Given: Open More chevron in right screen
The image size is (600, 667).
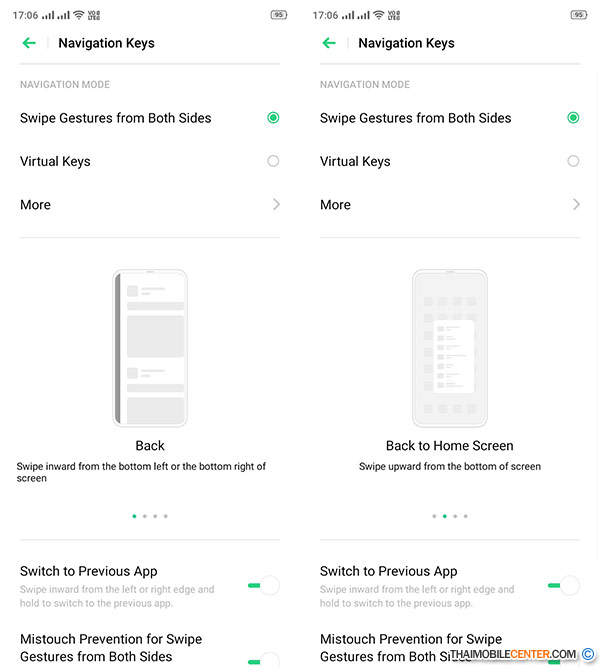Looking at the screenshot, I should [x=576, y=205].
